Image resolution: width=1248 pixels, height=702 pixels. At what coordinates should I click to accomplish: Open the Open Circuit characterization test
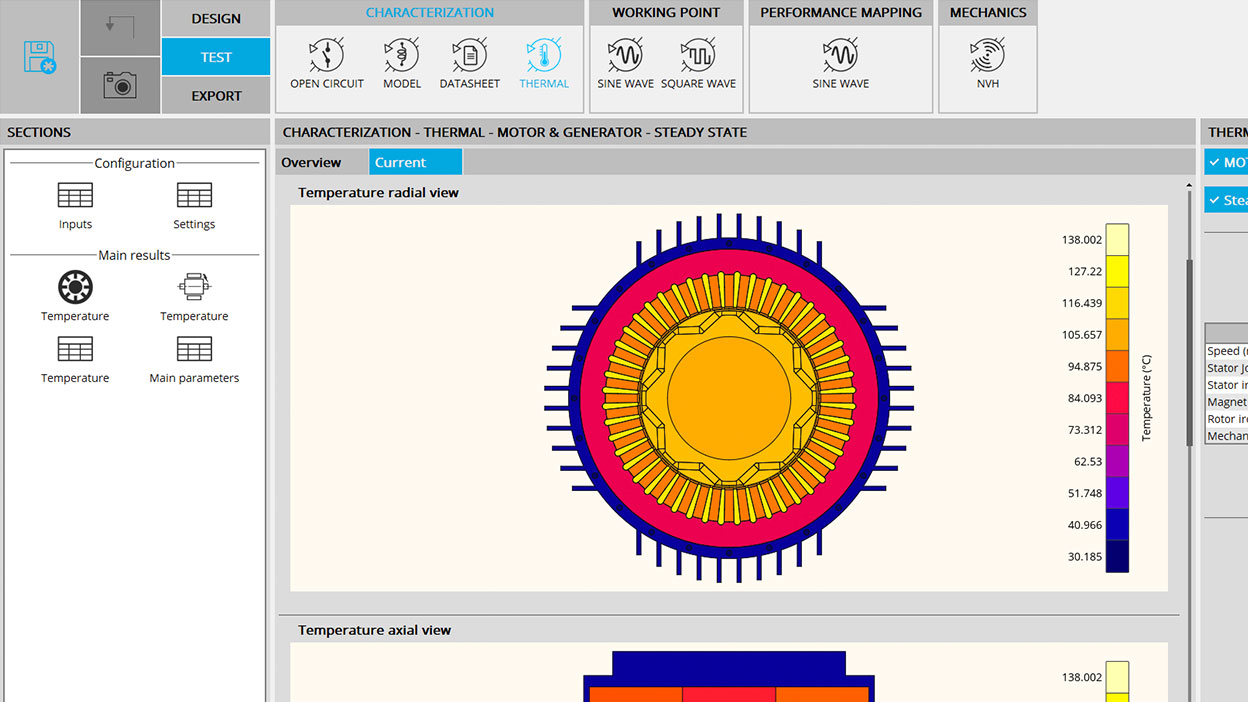(327, 64)
